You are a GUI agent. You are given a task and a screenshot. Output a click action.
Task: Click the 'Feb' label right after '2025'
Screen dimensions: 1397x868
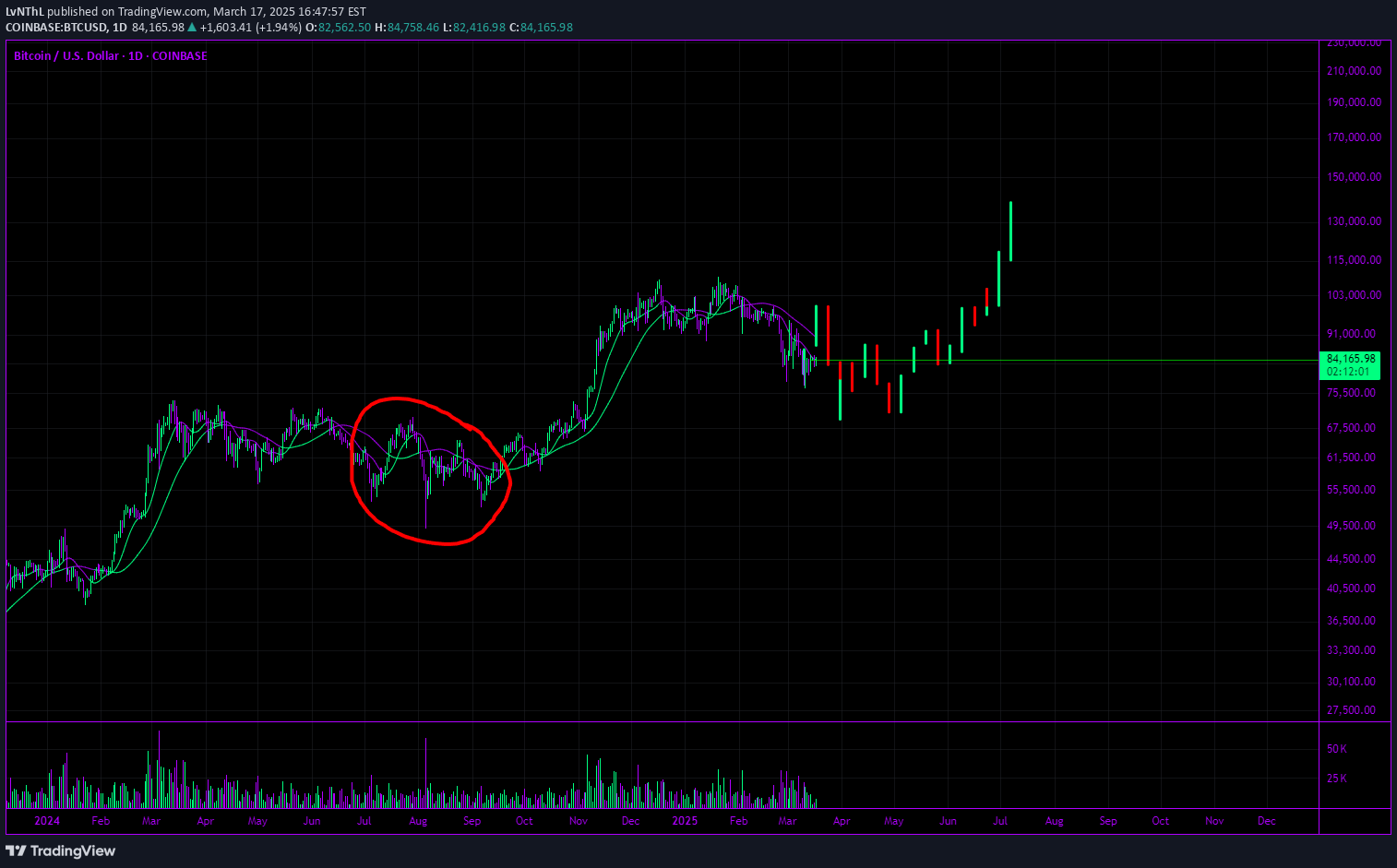[738, 821]
